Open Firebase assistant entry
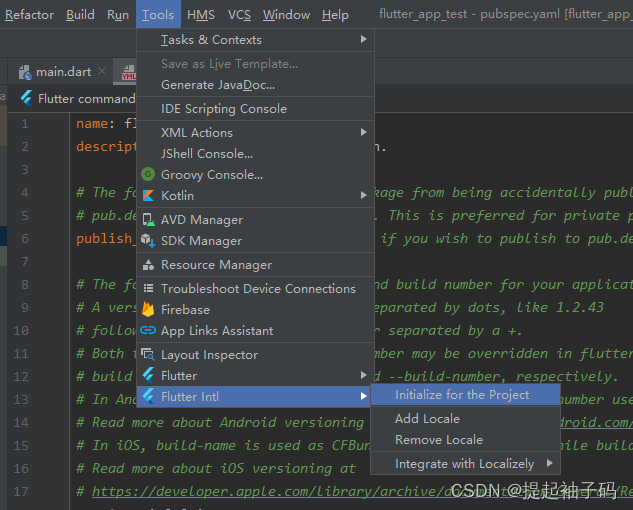 256,310
